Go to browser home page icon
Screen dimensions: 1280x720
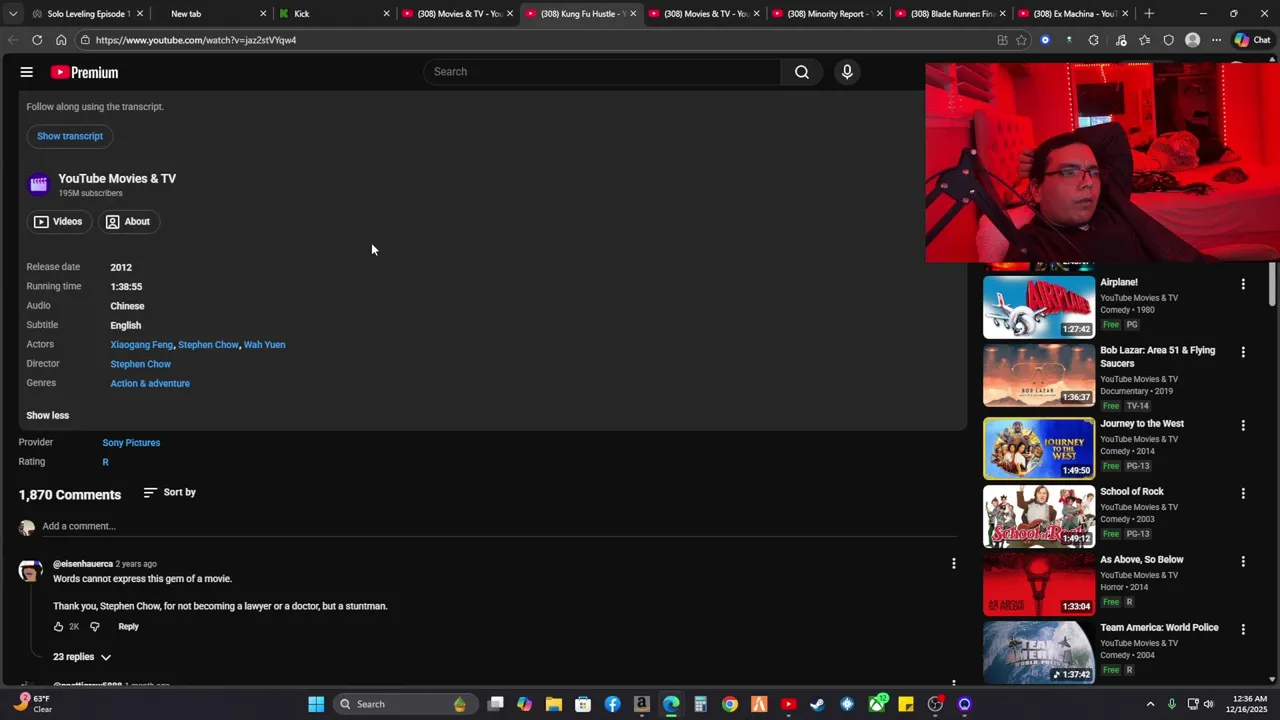tap(61, 40)
